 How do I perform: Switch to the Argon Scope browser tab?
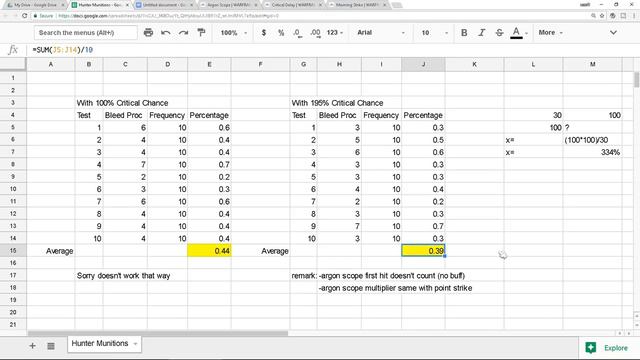230,5
